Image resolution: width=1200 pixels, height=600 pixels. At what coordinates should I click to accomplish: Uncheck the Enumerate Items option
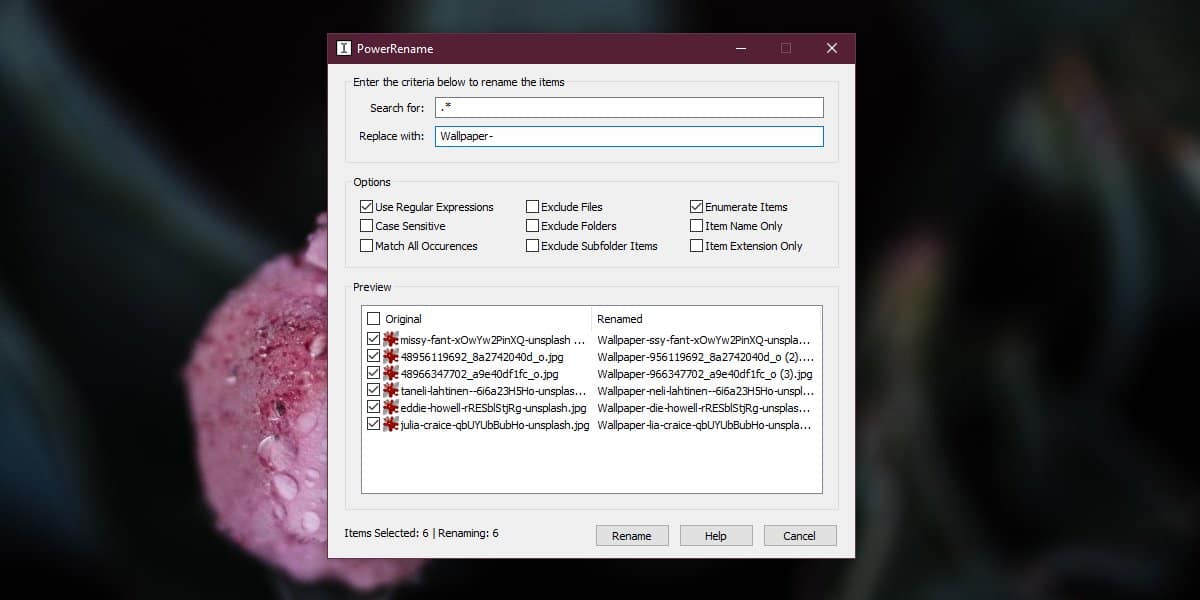click(x=697, y=207)
